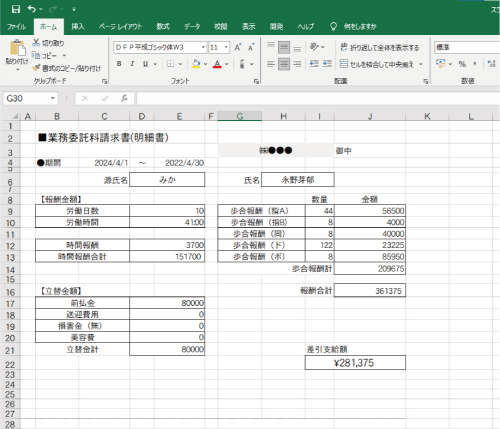Viewport: 500px width, 429px height.
Task: Click the Borders icon in Font group
Action: coord(171,64)
